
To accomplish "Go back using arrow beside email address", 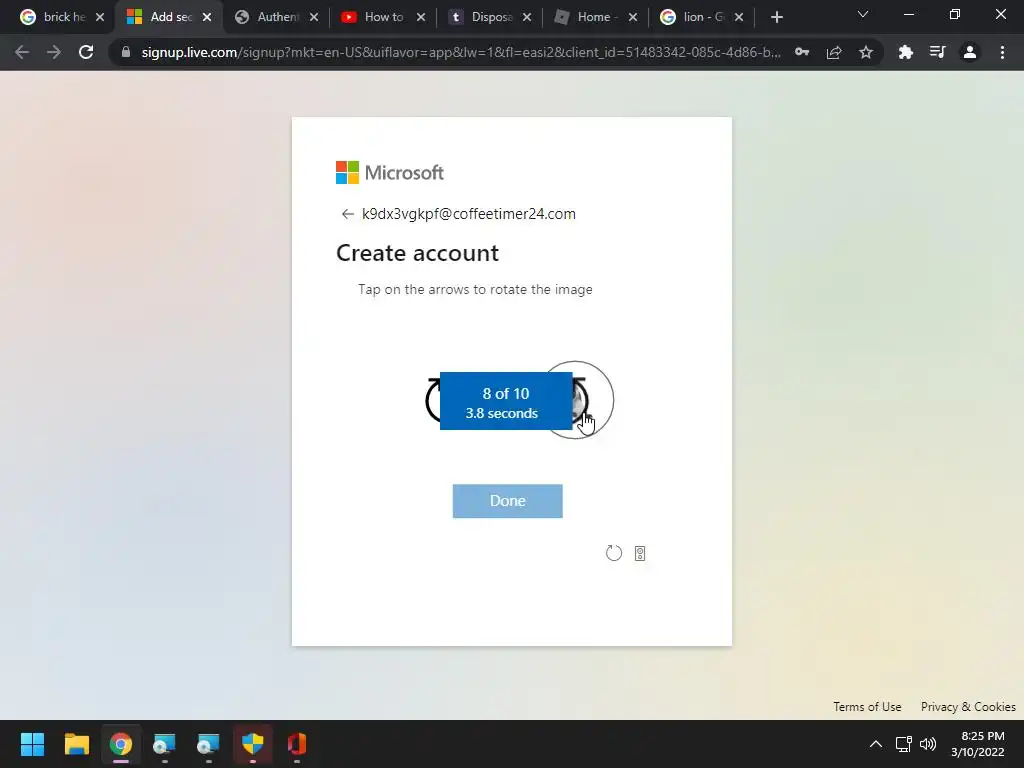I will tap(347, 214).
